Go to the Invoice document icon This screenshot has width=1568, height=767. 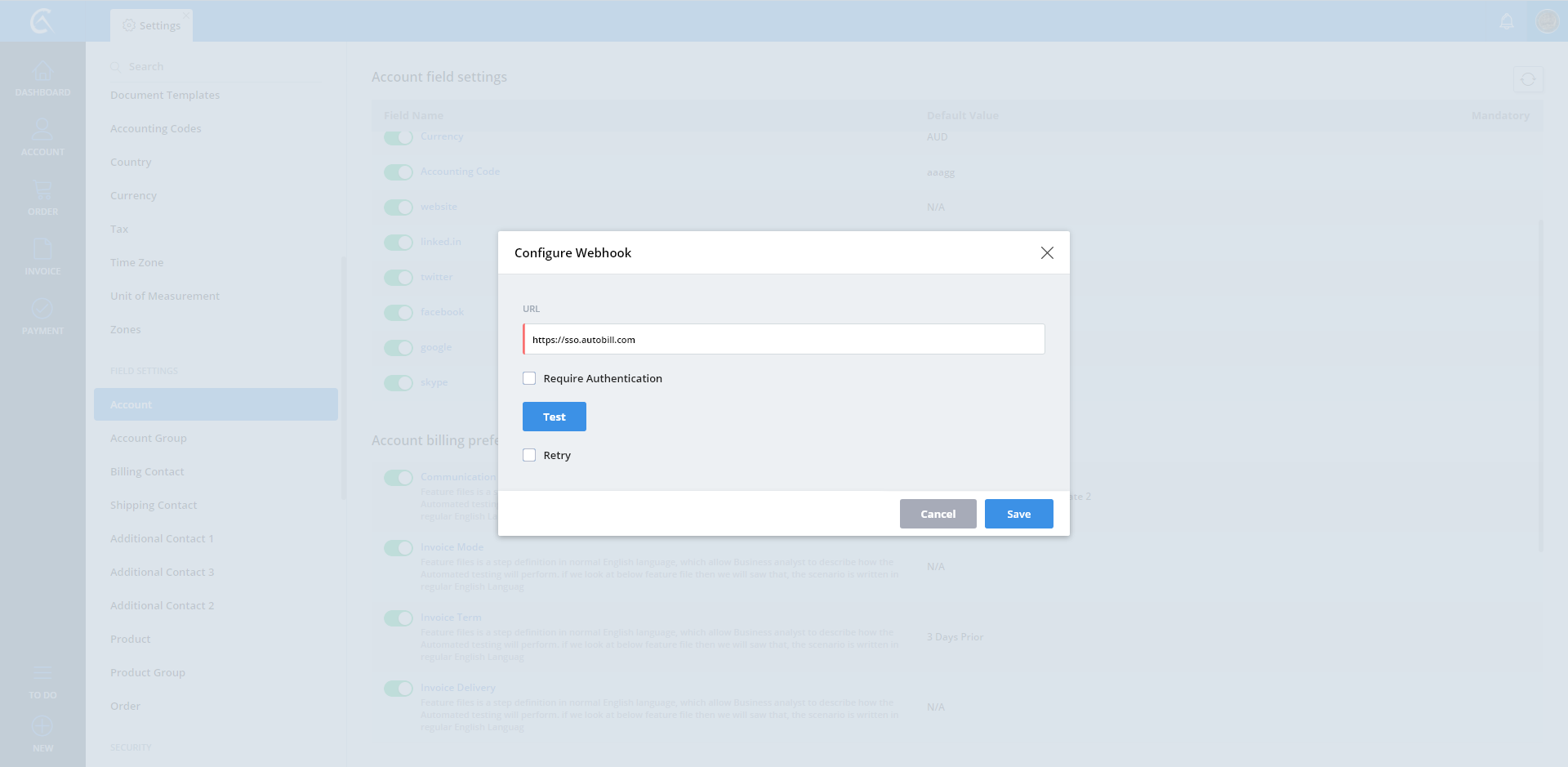pos(42,250)
